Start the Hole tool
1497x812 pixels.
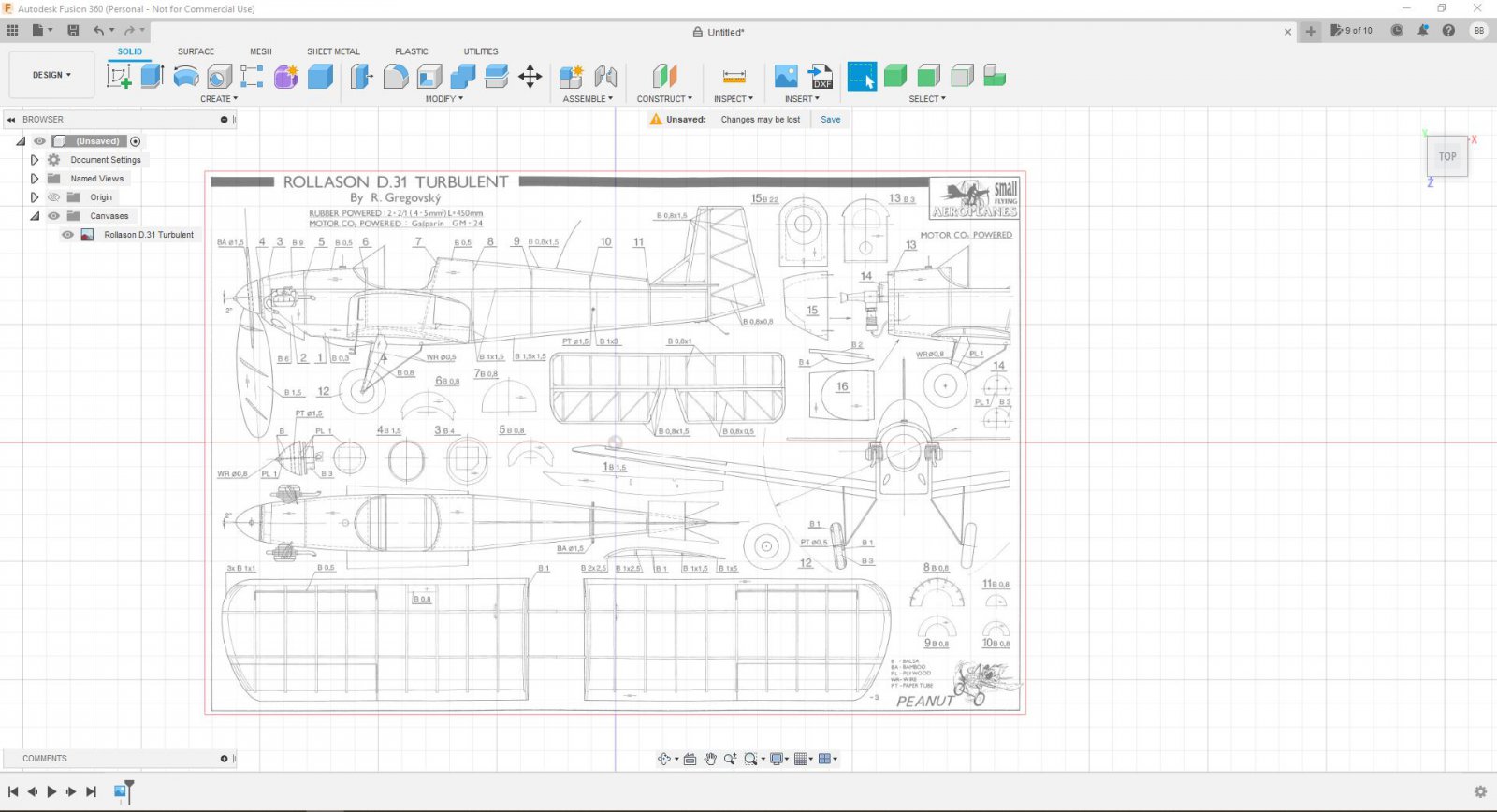coord(219,77)
